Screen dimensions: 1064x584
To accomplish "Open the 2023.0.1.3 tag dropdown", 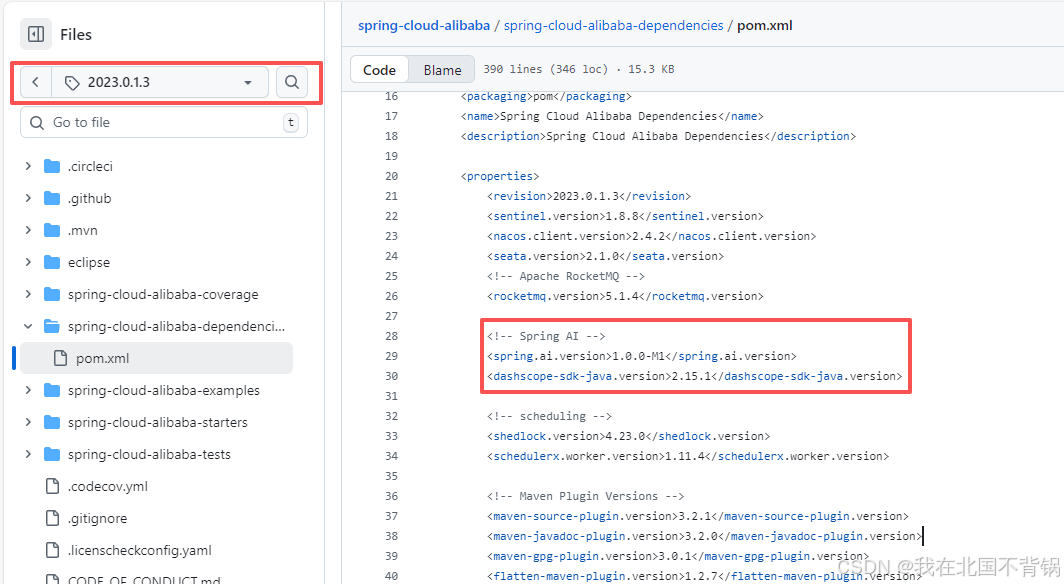I will point(160,82).
